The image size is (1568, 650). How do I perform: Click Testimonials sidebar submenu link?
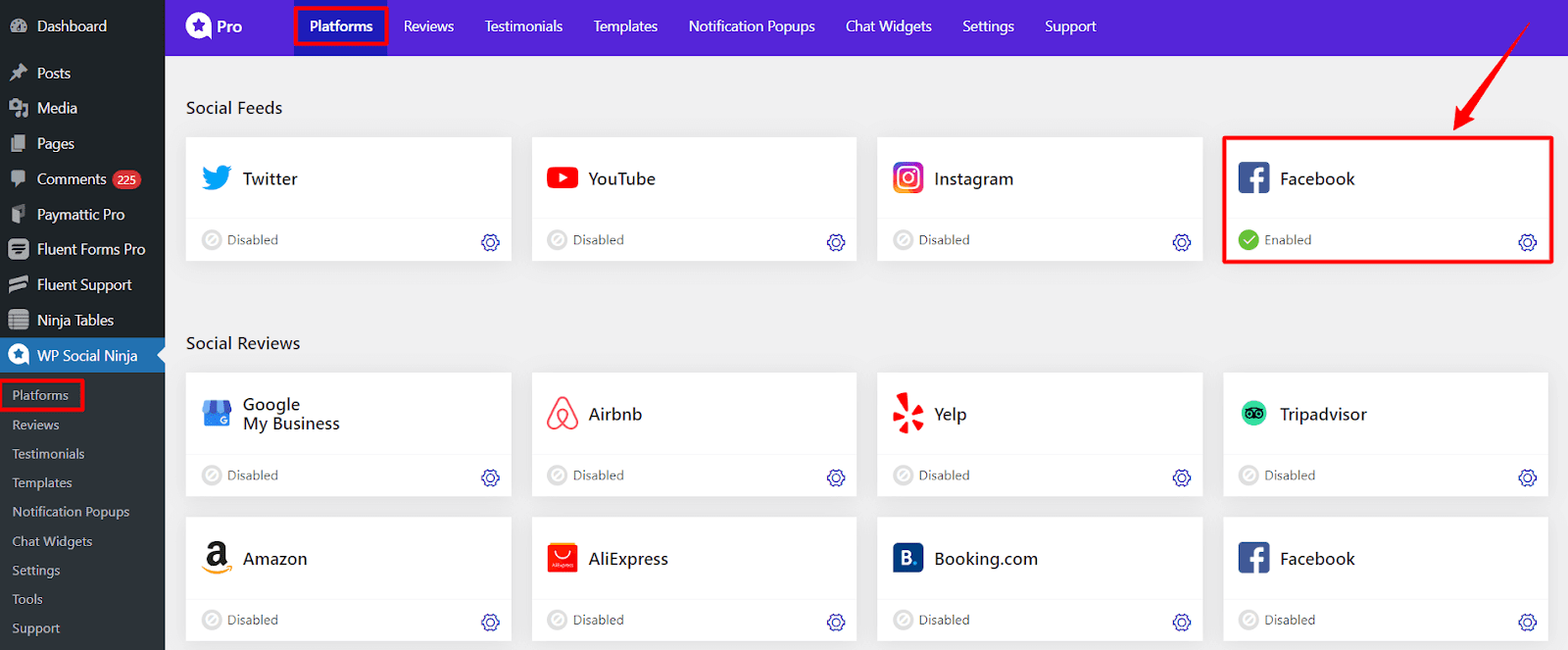(48, 454)
